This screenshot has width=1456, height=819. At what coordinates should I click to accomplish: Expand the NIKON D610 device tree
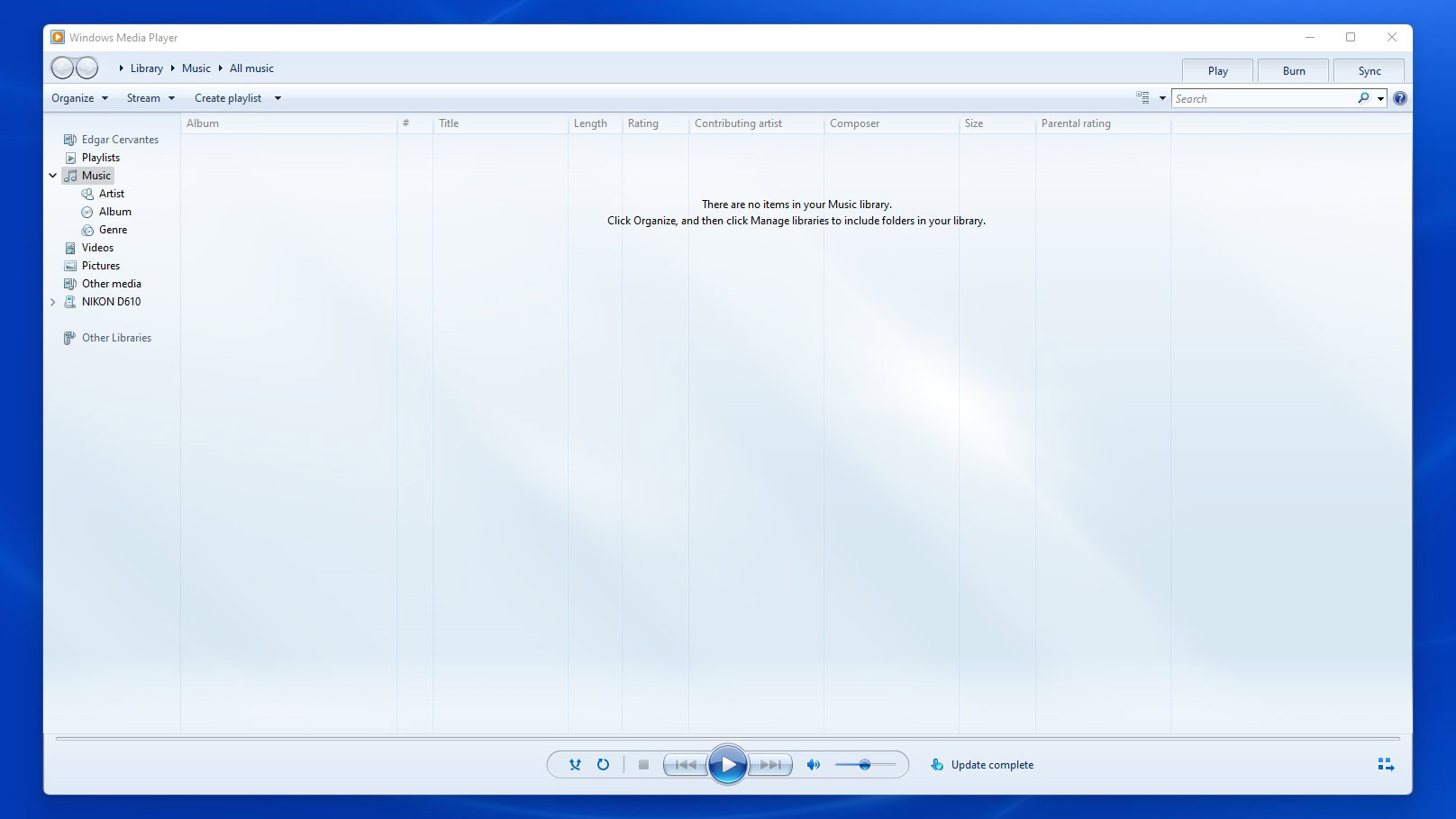[53, 302]
